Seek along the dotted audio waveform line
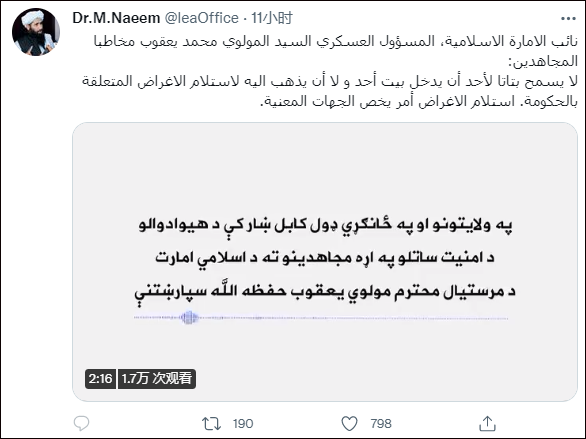The width and height of the screenshot is (586, 439). pyautogui.click(x=321, y=318)
